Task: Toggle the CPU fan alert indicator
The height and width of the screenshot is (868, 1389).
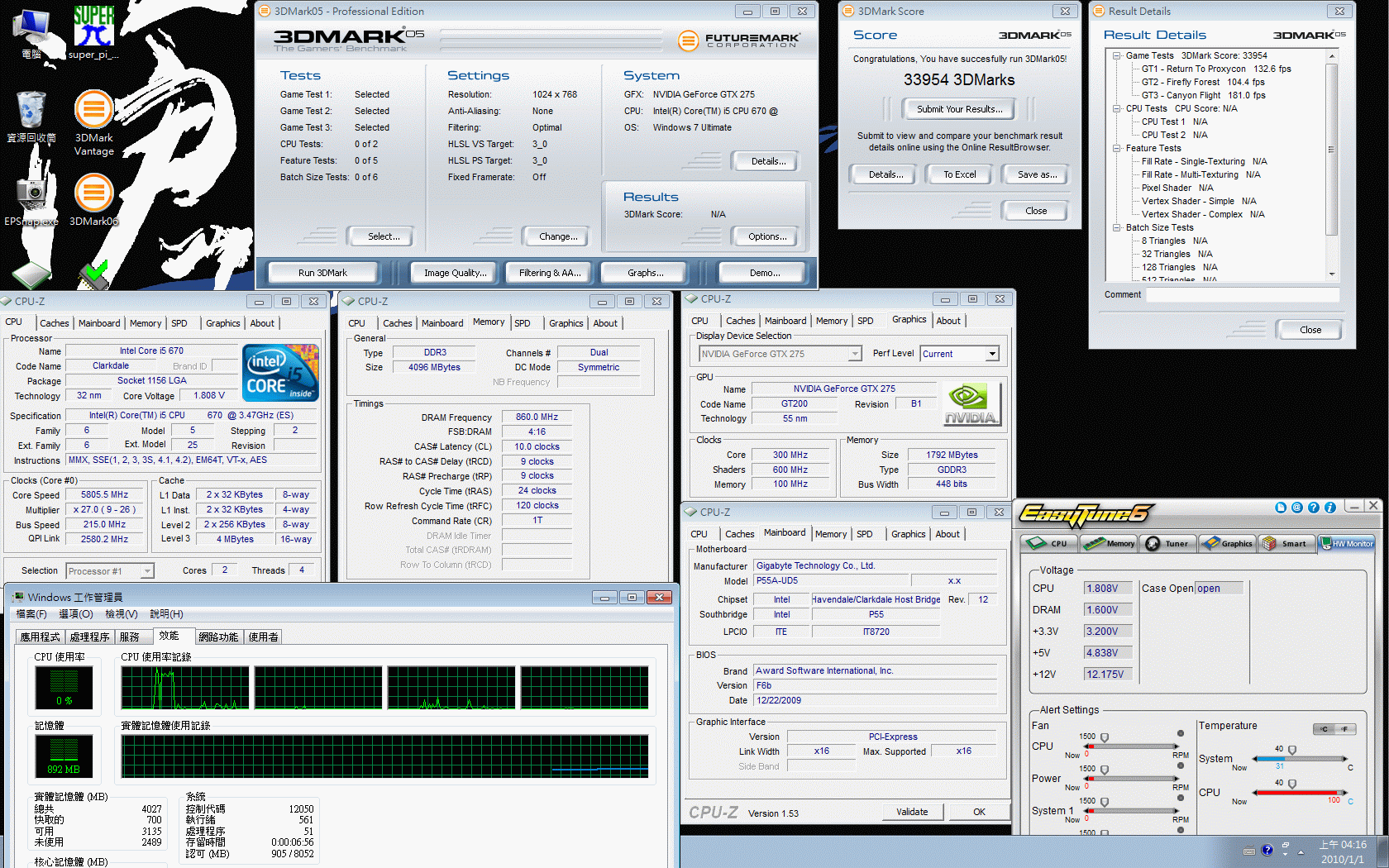Action: (x=1180, y=733)
